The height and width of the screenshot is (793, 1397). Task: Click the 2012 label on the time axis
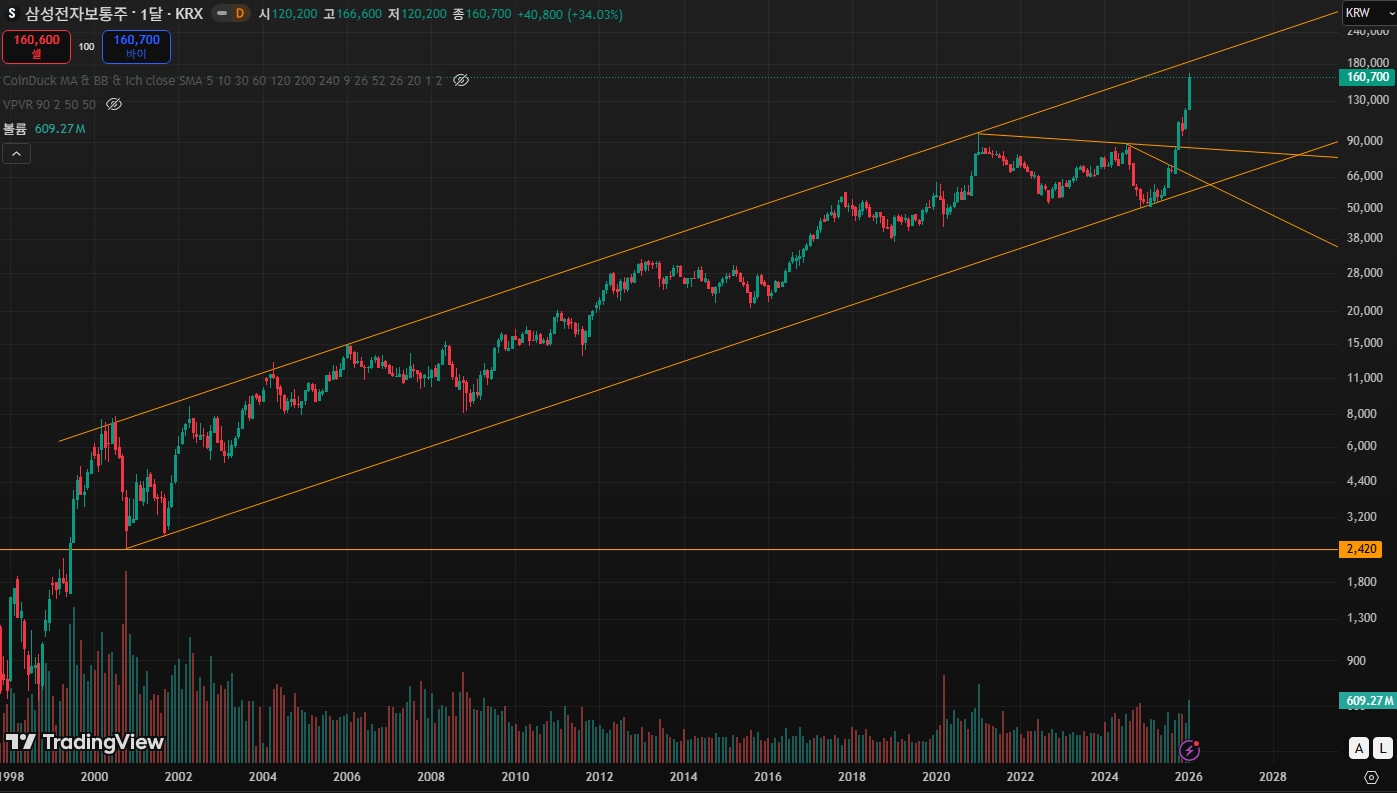point(599,776)
